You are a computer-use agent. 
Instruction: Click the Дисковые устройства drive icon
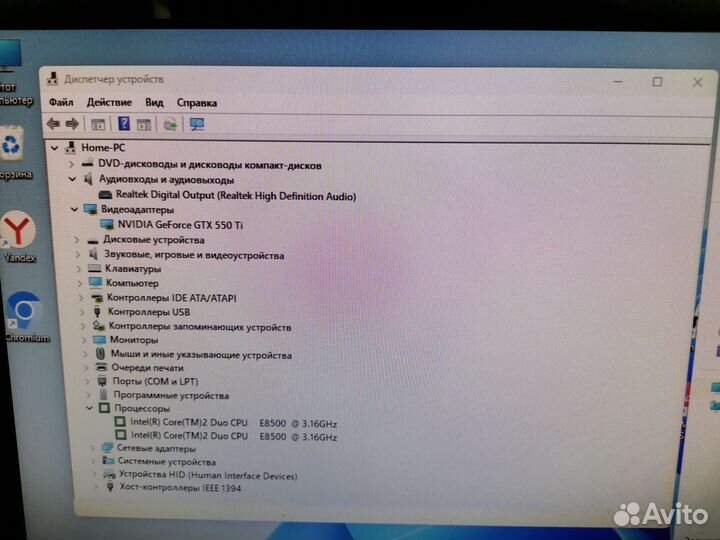coord(93,241)
